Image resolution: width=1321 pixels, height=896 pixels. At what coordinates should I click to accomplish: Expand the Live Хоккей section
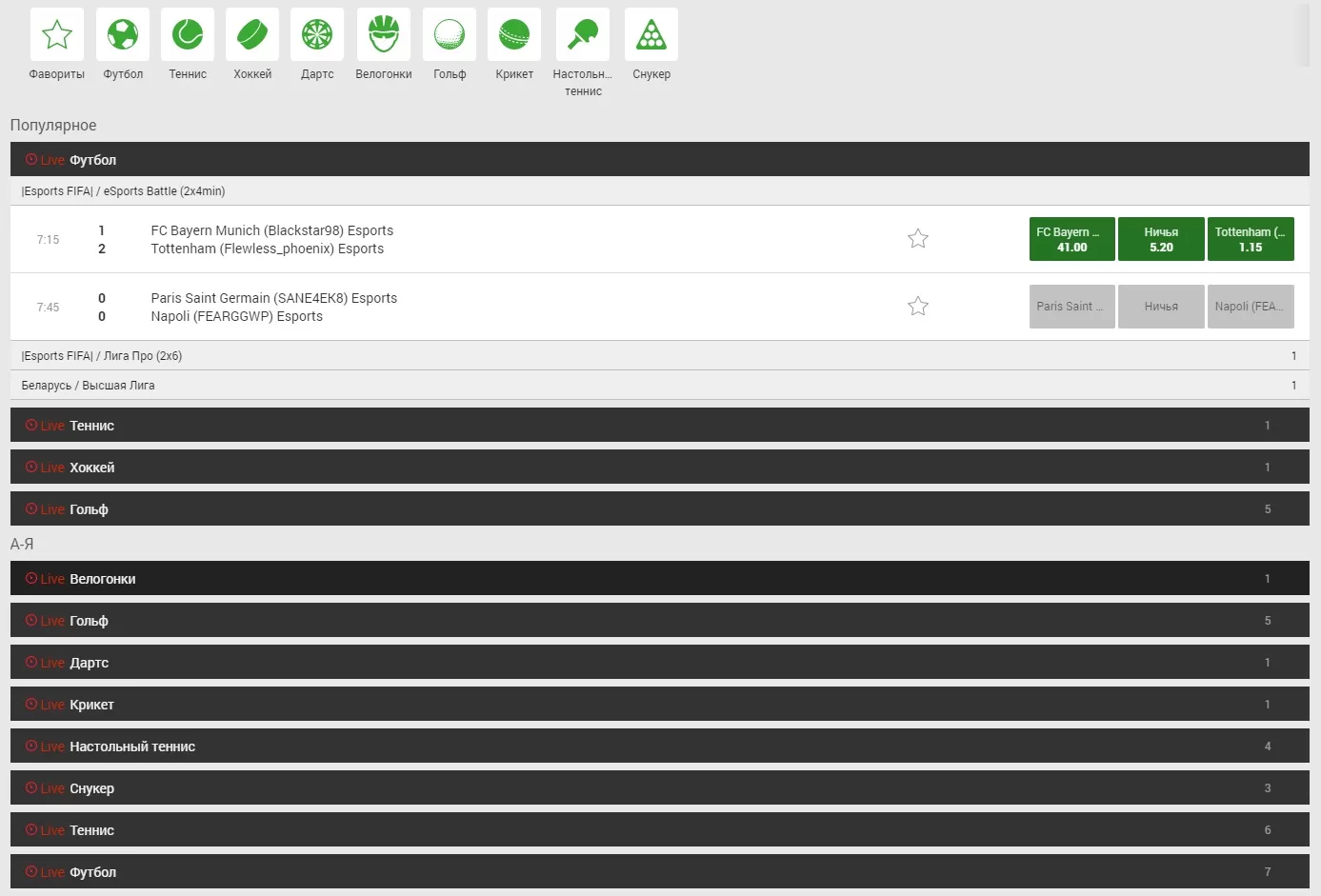pyautogui.click(x=659, y=468)
